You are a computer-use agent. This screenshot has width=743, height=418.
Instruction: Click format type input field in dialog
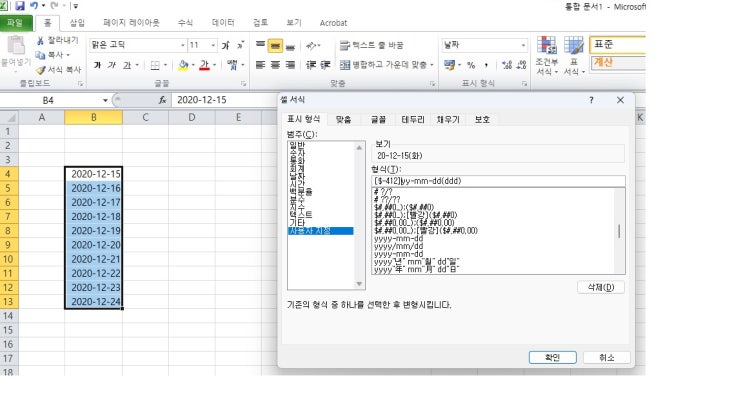(498, 181)
